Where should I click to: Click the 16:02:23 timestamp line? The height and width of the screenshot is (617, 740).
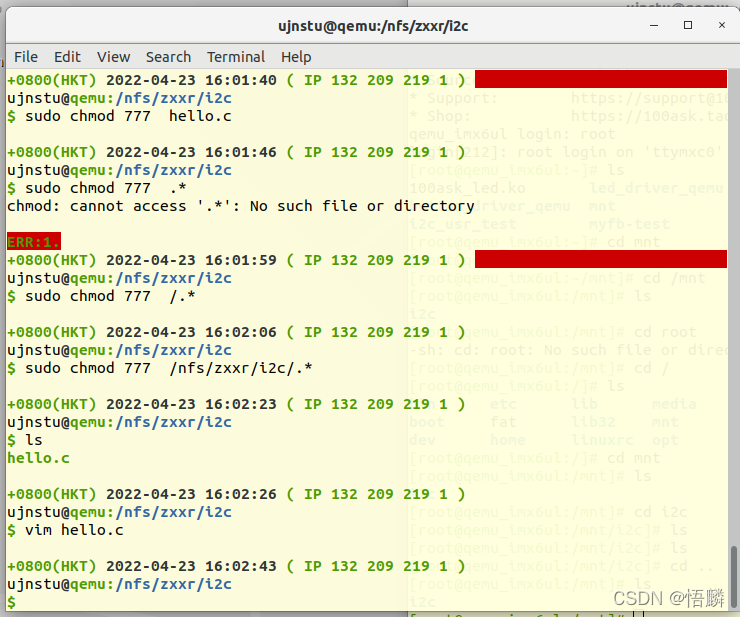coord(236,405)
